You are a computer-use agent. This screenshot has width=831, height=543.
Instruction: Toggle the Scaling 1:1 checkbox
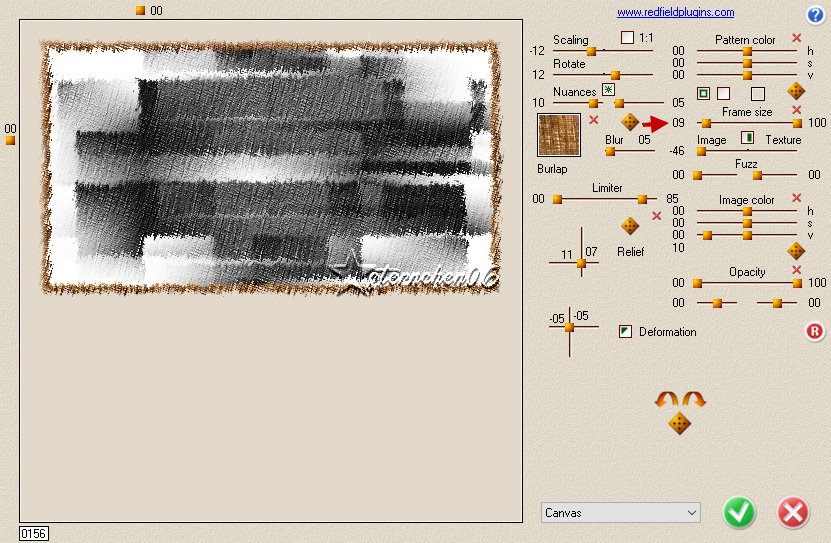tap(628, 39)
